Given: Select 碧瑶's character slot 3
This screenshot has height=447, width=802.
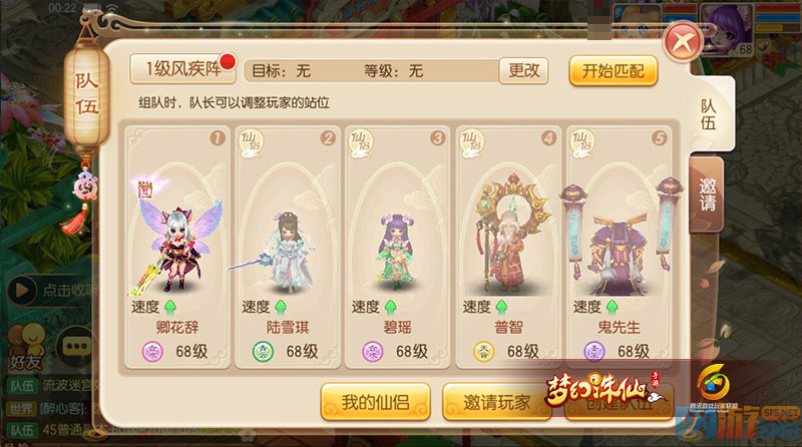Looking at the screenshot, I should point(397,247).
